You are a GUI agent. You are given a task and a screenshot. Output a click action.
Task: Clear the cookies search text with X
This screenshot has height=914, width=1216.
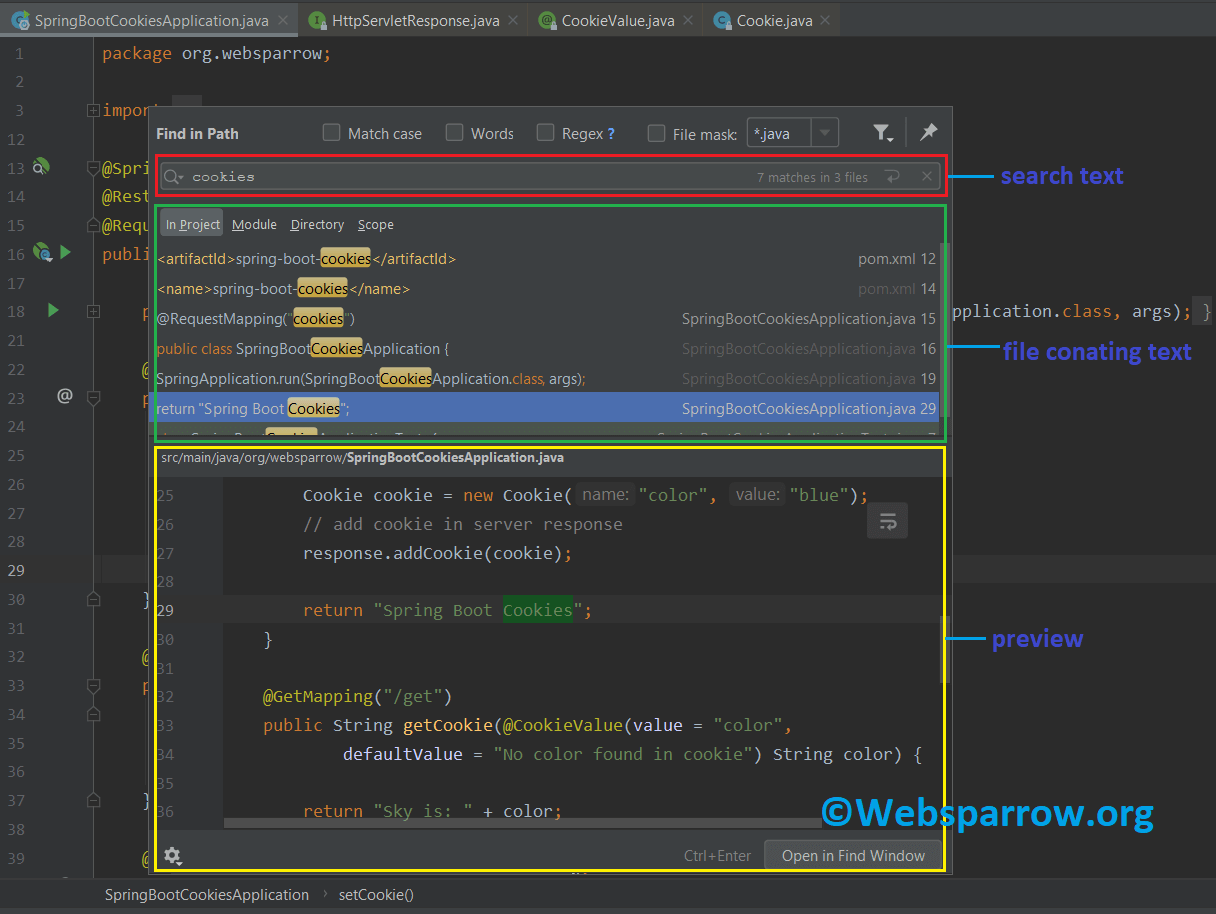coord(926,176)
